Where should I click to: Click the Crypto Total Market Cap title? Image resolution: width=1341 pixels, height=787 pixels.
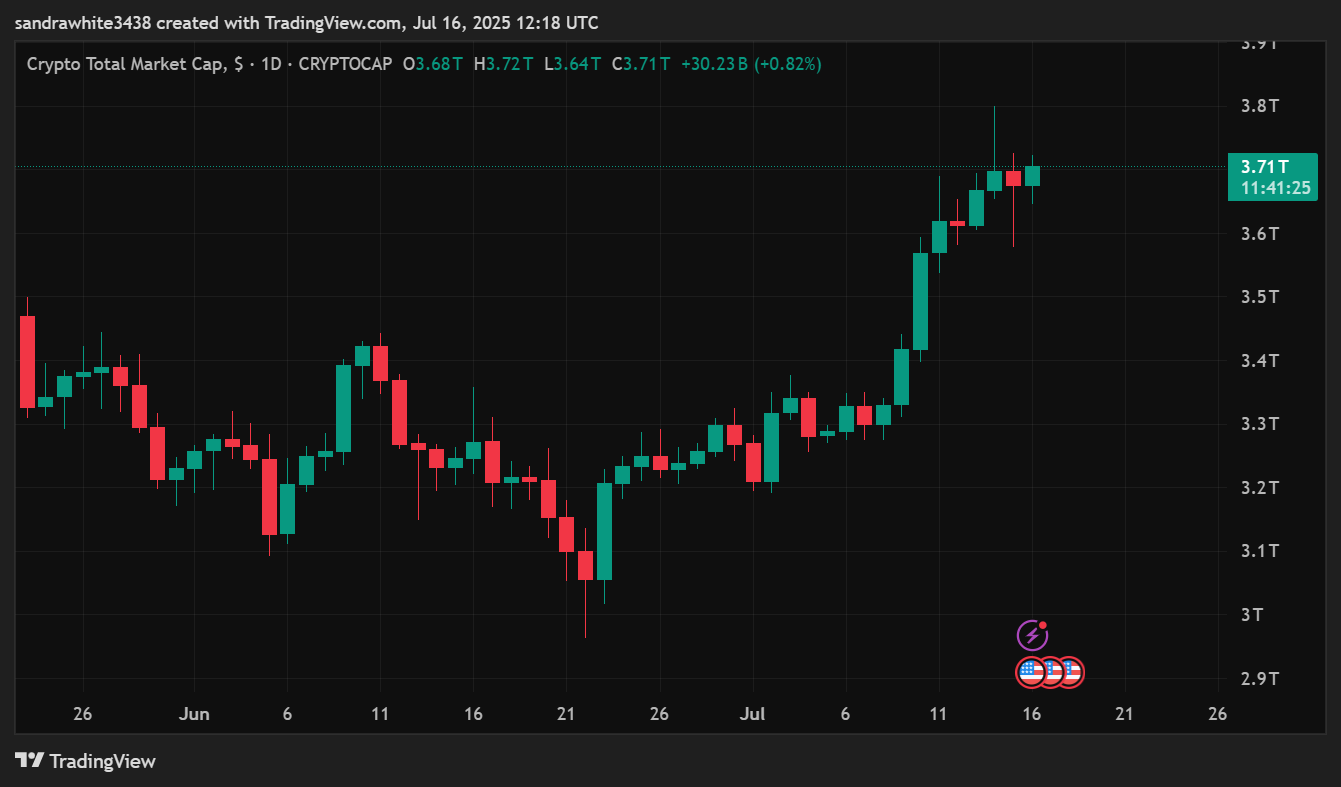[132, 64]
